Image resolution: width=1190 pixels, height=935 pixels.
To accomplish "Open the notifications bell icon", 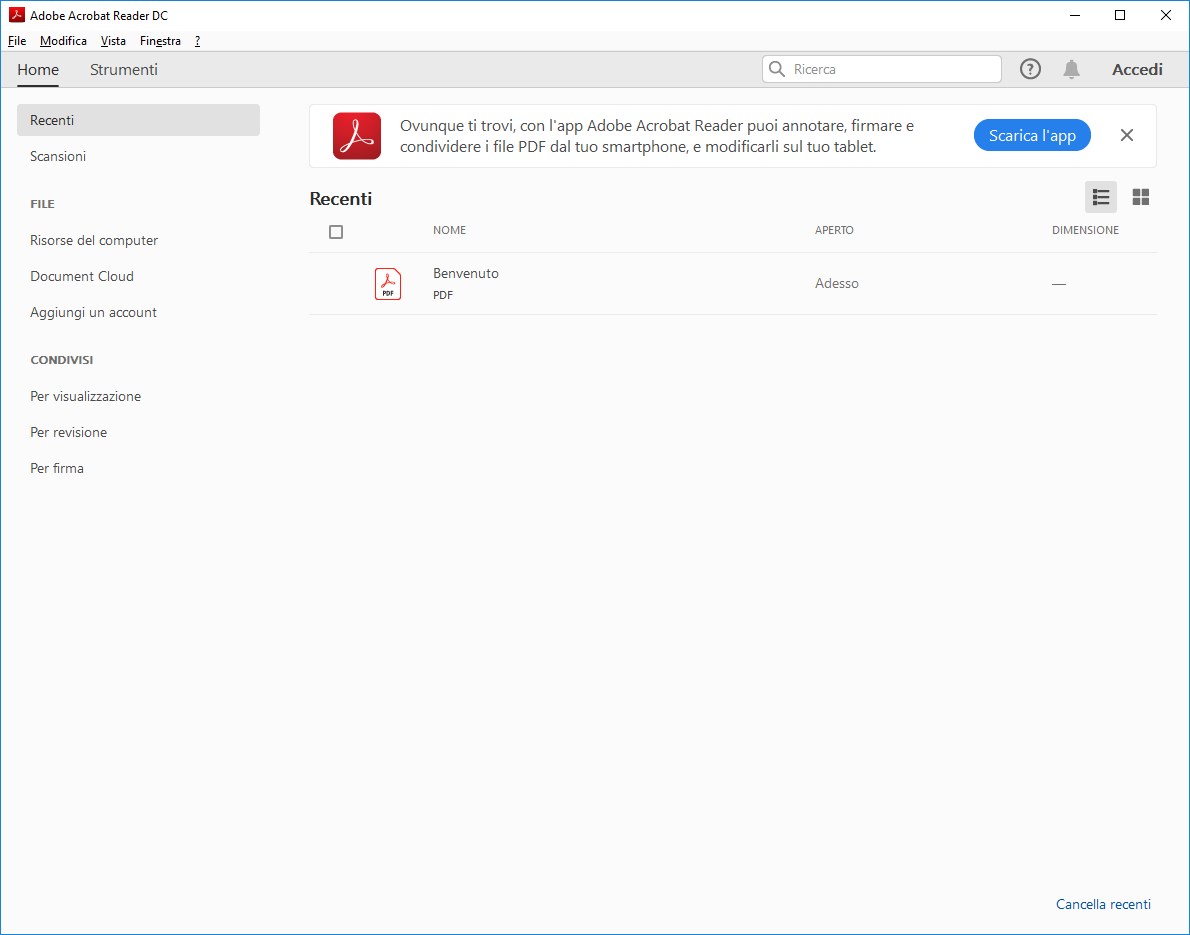I will [1071, 69].
